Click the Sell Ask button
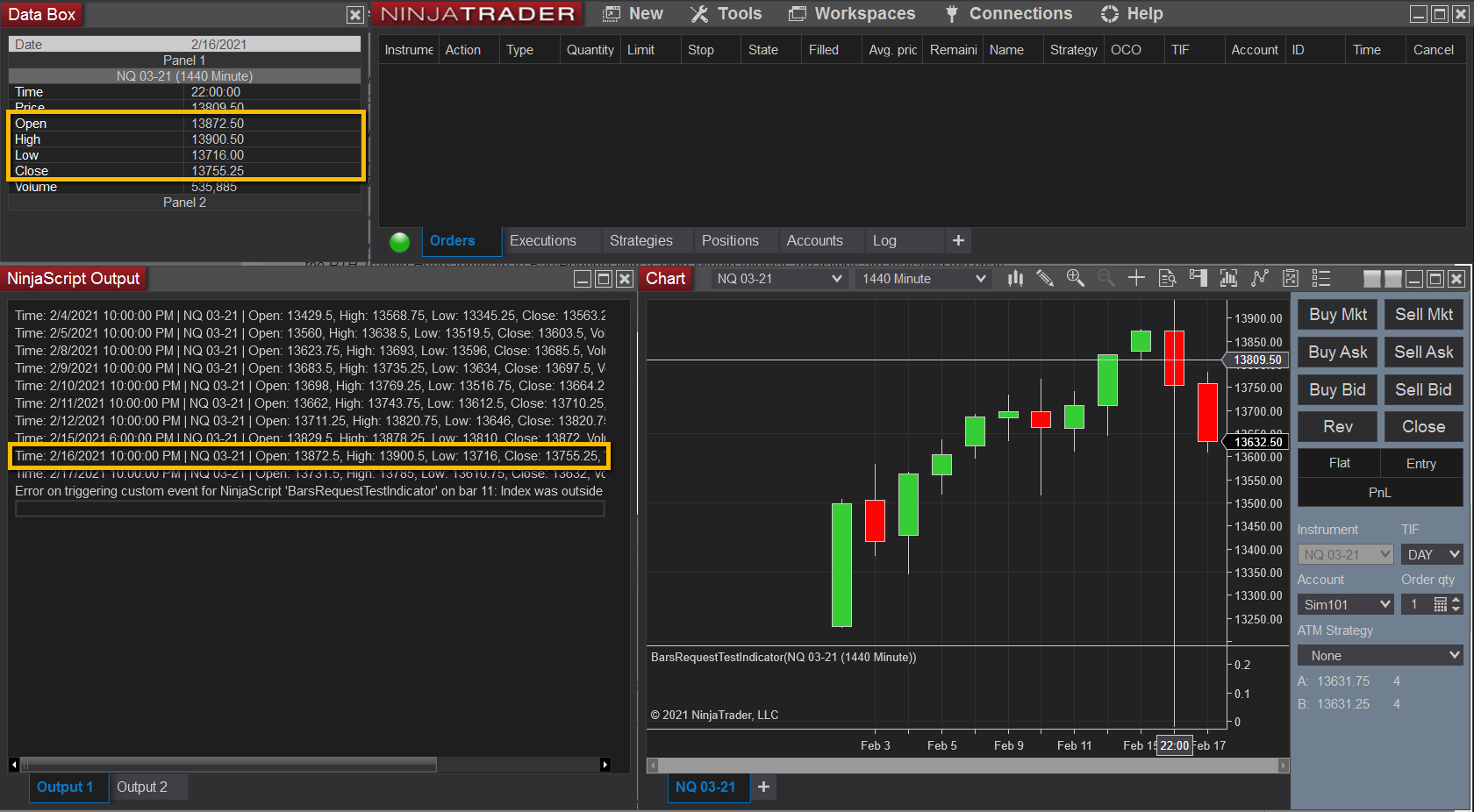The image size is (1474, 812). click(1424, 353)
